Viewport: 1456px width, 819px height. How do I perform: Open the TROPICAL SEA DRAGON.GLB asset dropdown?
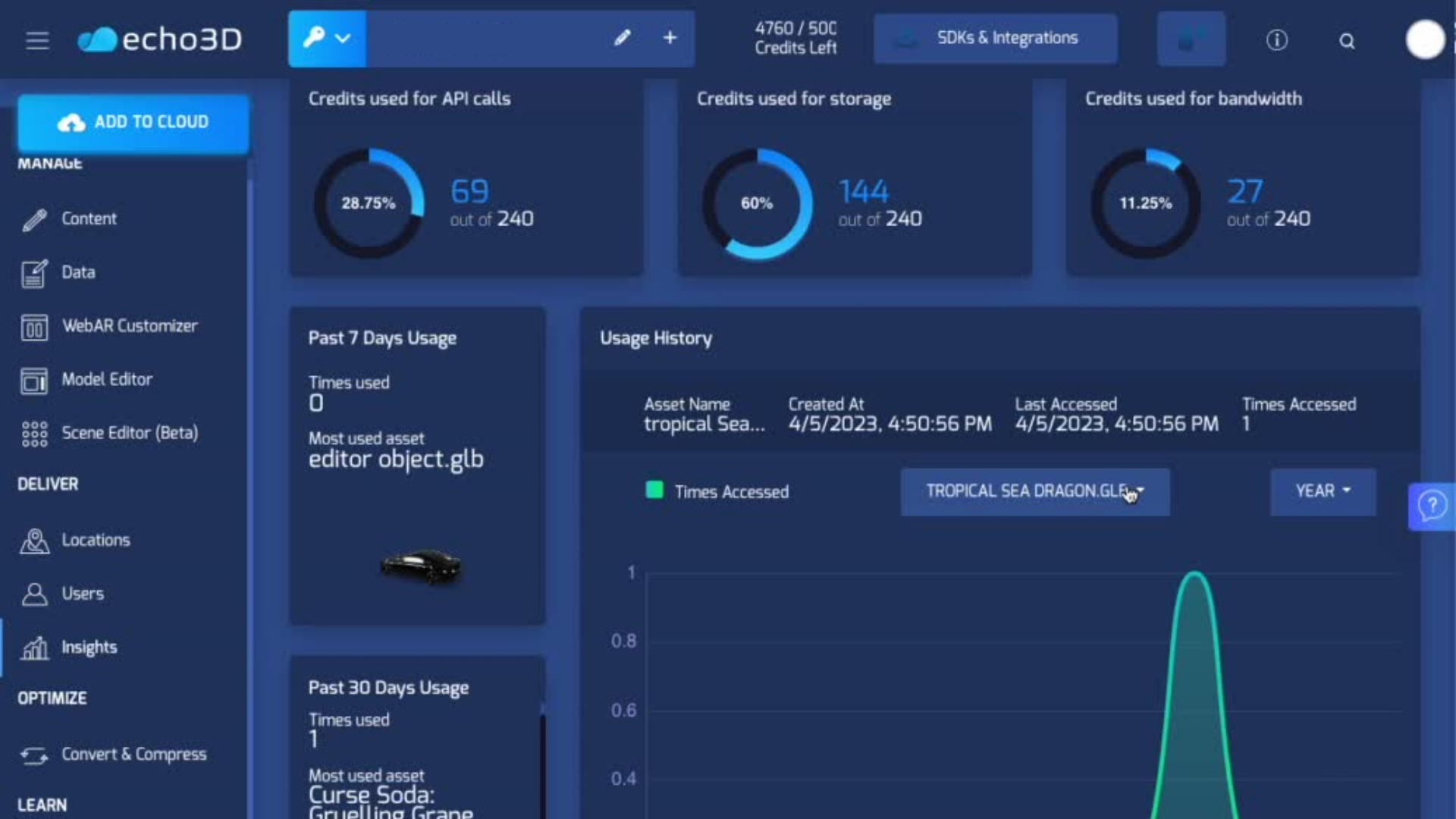(x=1034, y=491)
